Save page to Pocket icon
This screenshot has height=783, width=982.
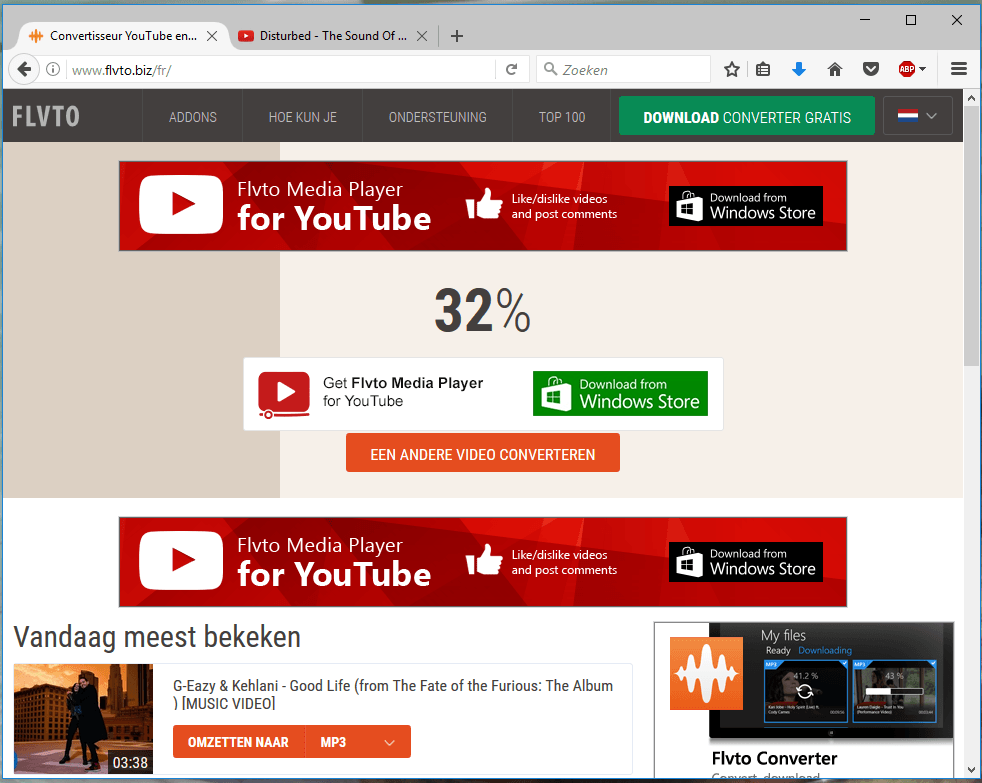pyautogui.click(x=871, y=70)
